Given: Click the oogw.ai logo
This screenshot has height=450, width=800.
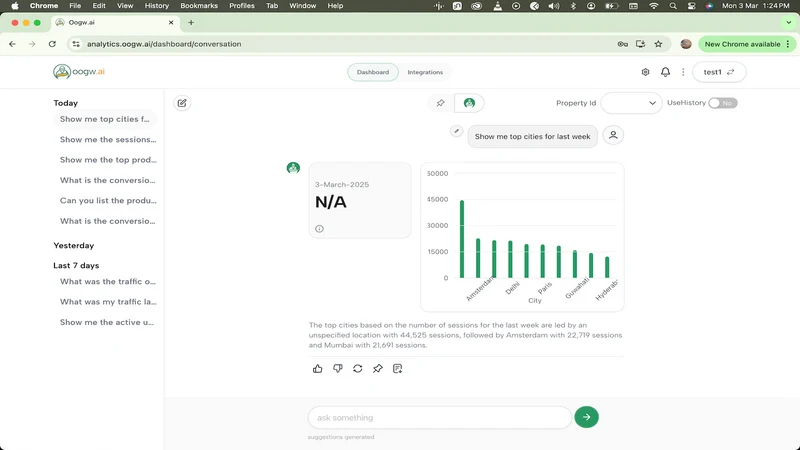Looking at the screenshot, I should pos(79,71).
